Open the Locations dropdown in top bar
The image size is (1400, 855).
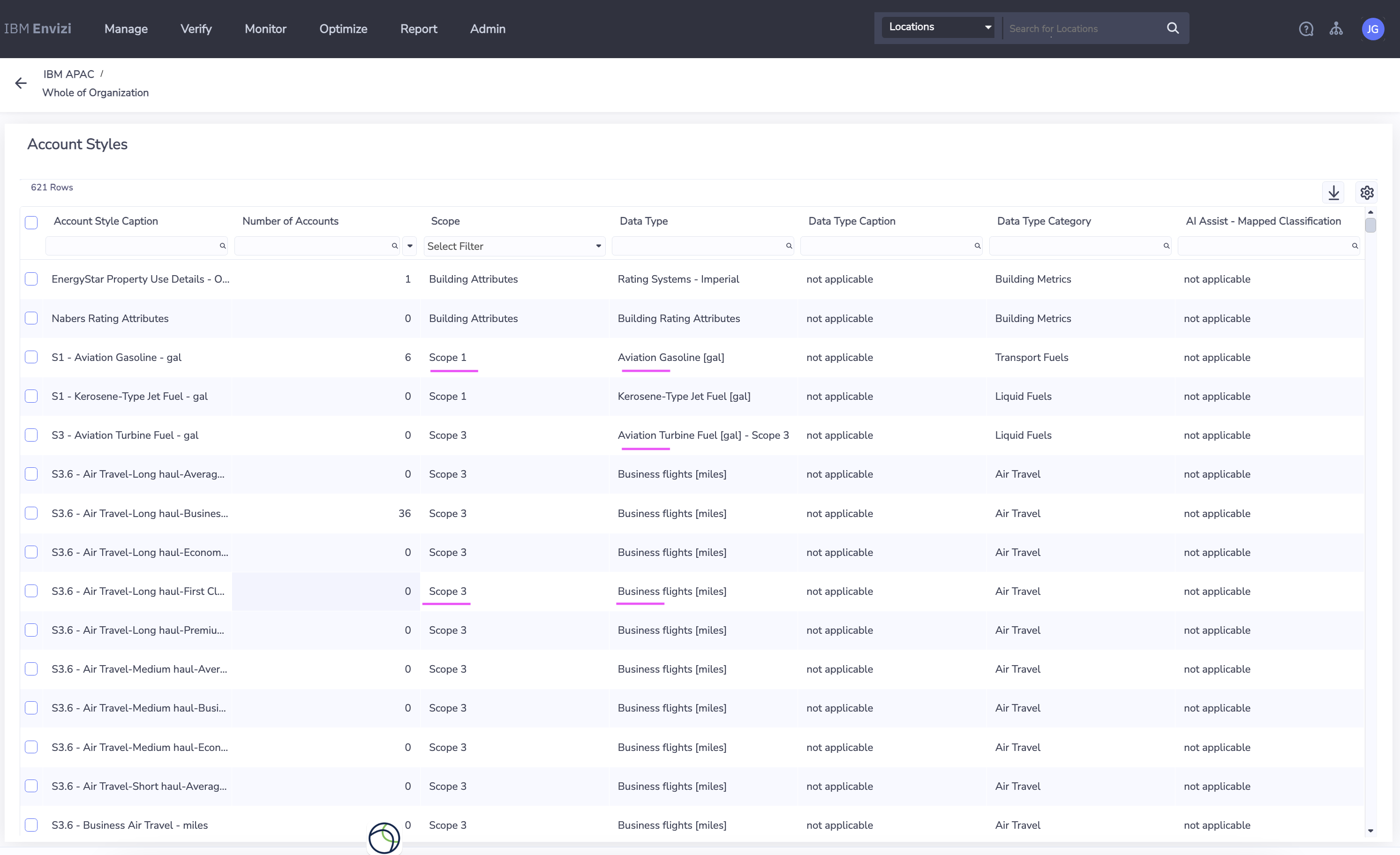pos(939,27)
